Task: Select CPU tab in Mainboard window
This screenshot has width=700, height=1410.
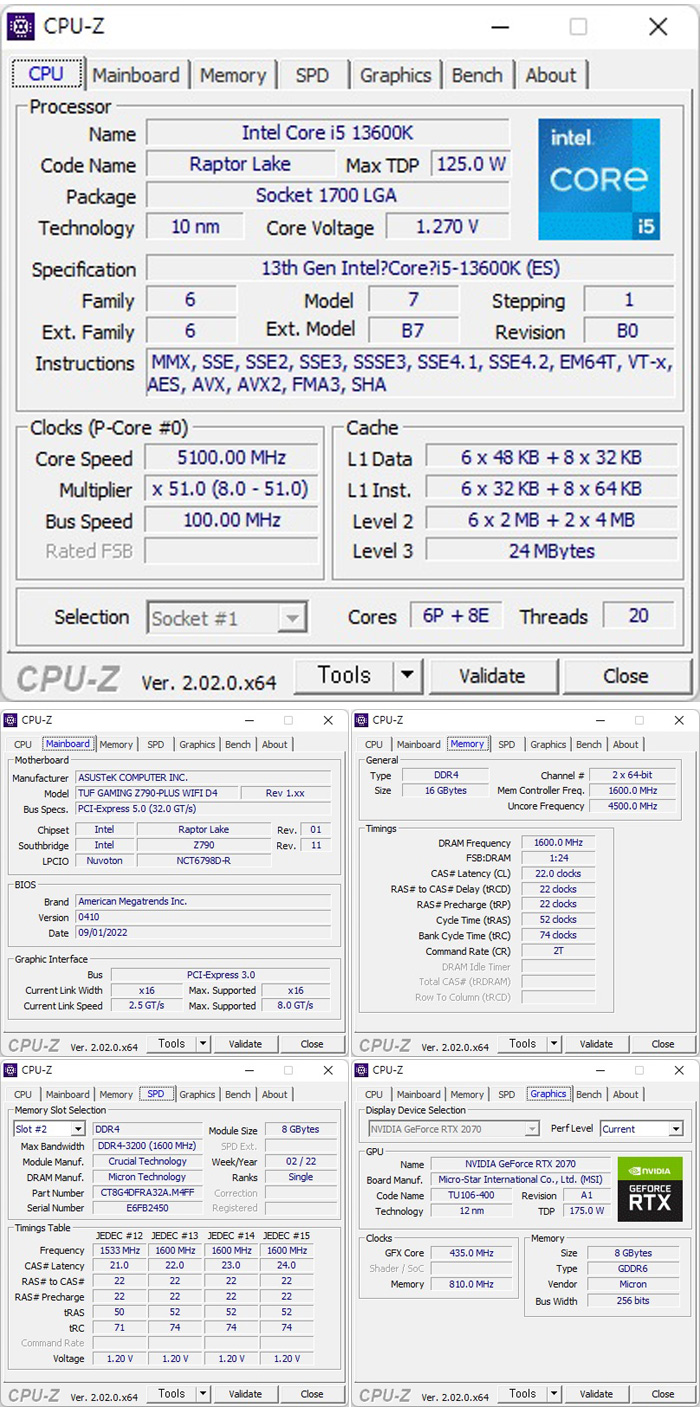Action: coord(23,745)
